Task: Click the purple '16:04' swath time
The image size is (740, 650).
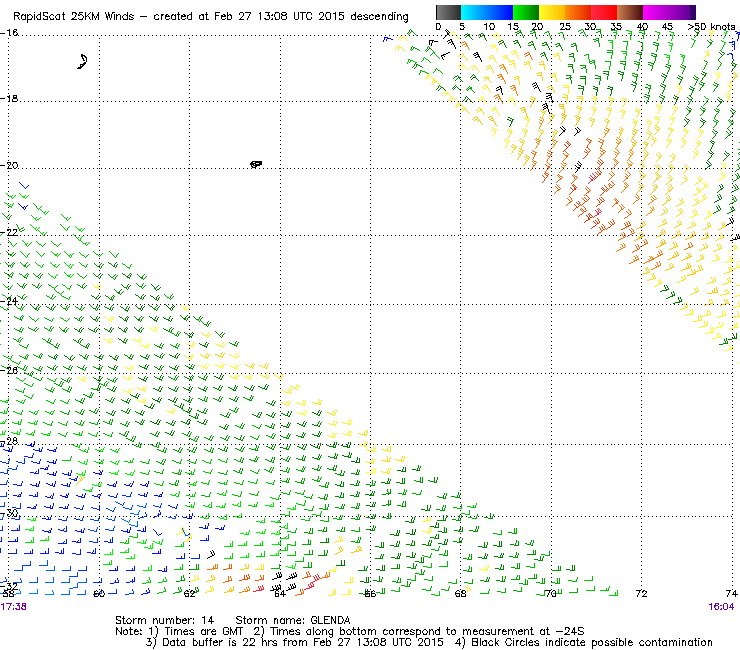Action: pyautogui.click(x=721, y=607)
